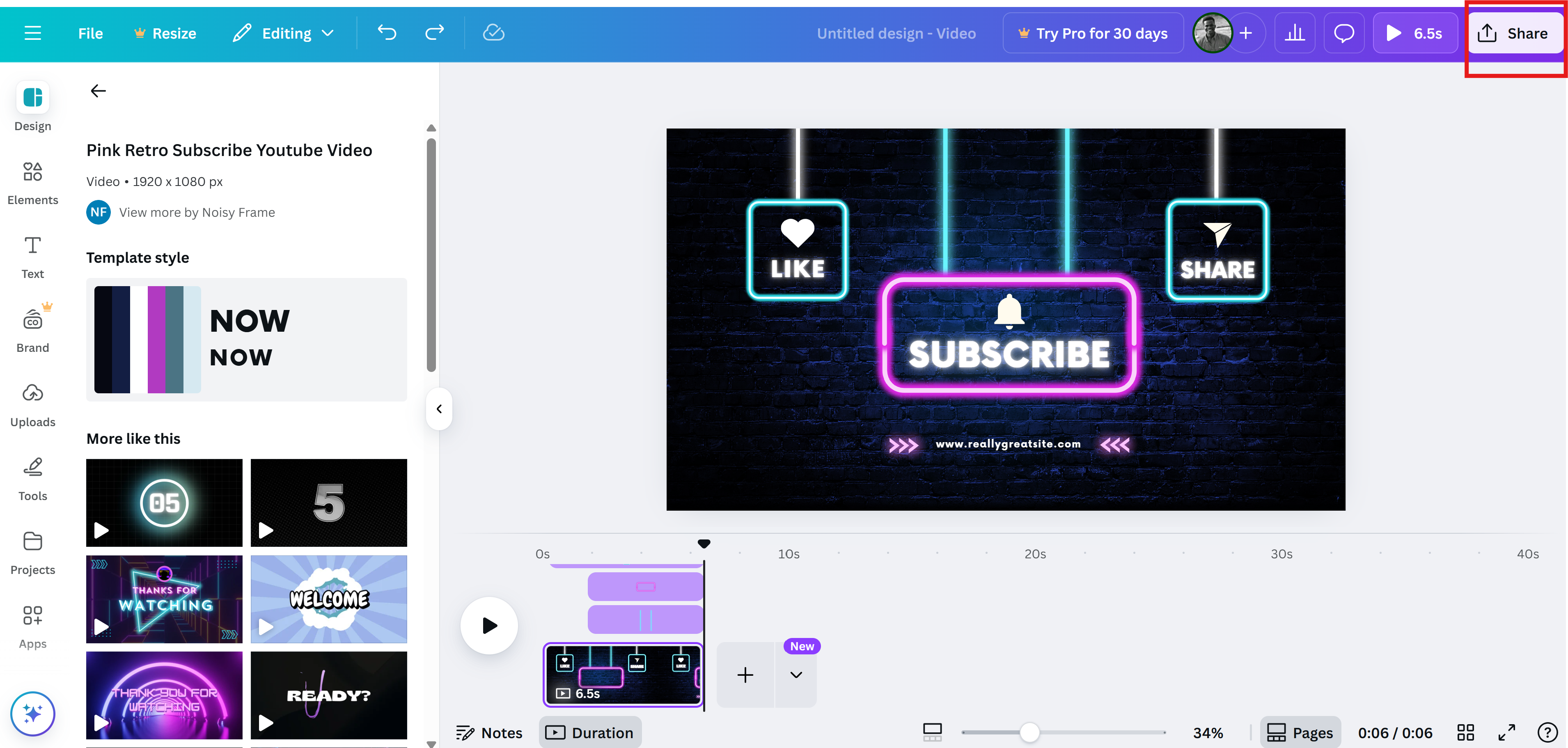This screenshot has width=1568, height=748.
Task: Click the Try Pro for 30 days button
Action: (x=1093, y=33)
